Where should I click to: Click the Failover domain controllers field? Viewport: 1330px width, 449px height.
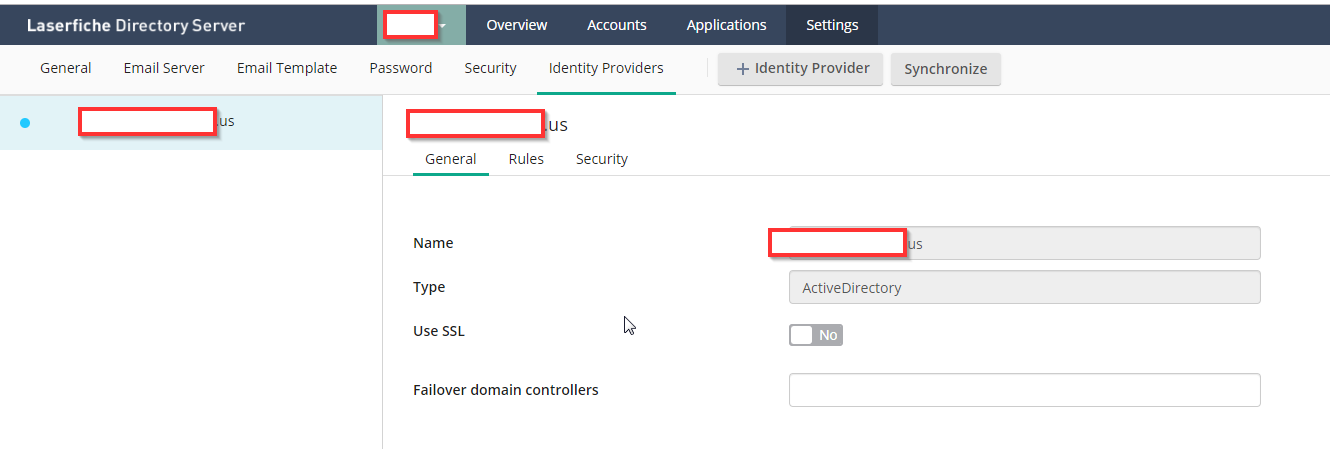(1024, 390)
